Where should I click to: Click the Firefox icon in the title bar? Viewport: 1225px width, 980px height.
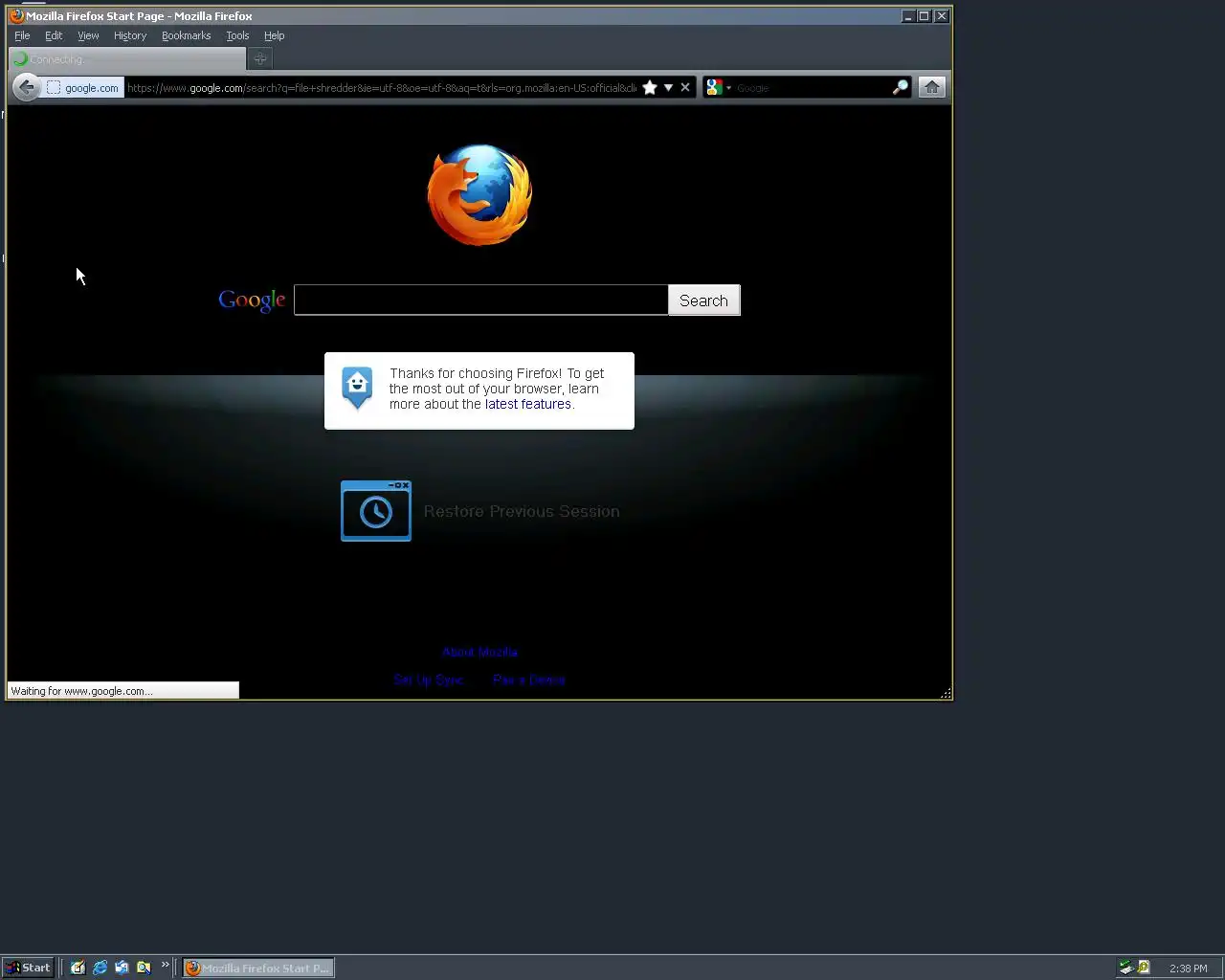click(x=16, y=15)
